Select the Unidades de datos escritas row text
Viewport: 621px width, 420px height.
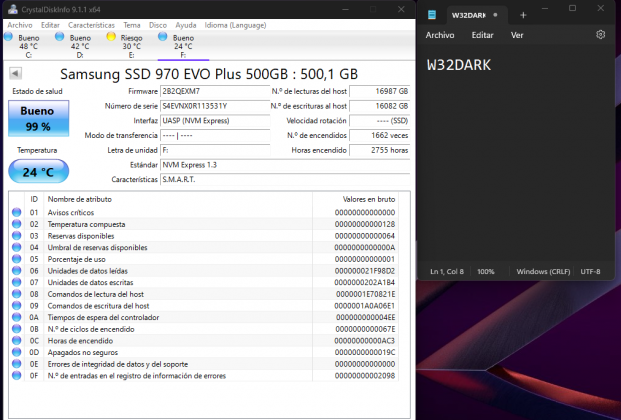coord(90,283)
